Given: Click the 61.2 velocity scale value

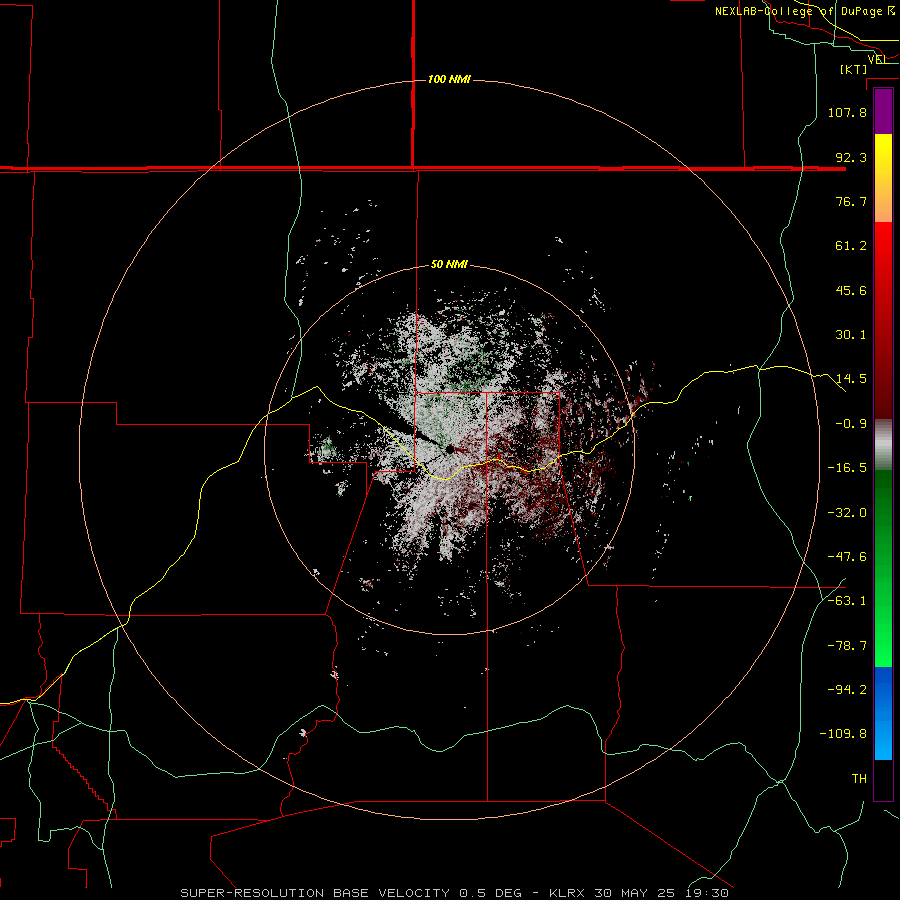Looking at the screenshot, I should (x=851, y=246).
